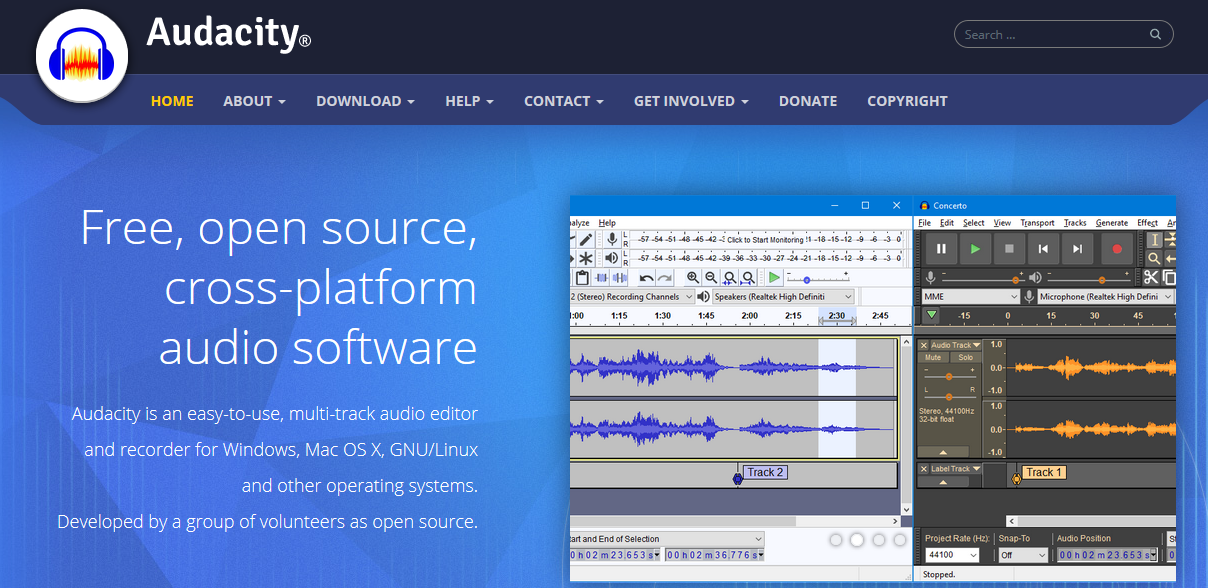Open the HELP site menu
Image resolution: width=1208 pixels, height=588 pixels.
click(470, 101)
